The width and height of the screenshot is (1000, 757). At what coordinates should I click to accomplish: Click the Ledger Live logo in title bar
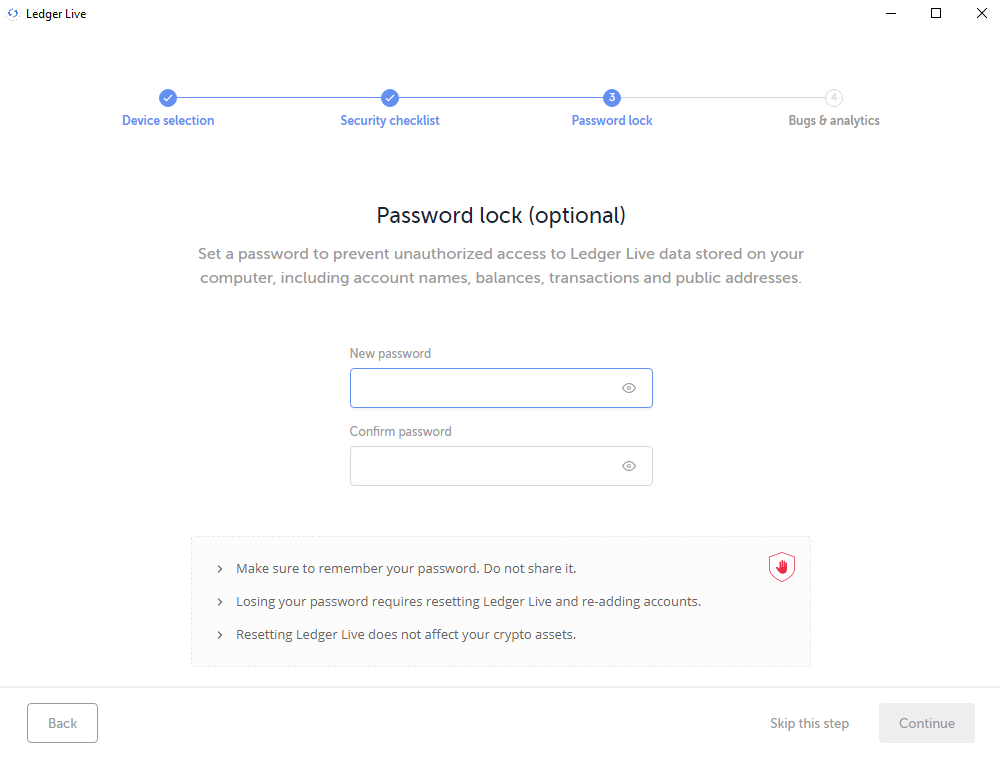coord(13,13)
